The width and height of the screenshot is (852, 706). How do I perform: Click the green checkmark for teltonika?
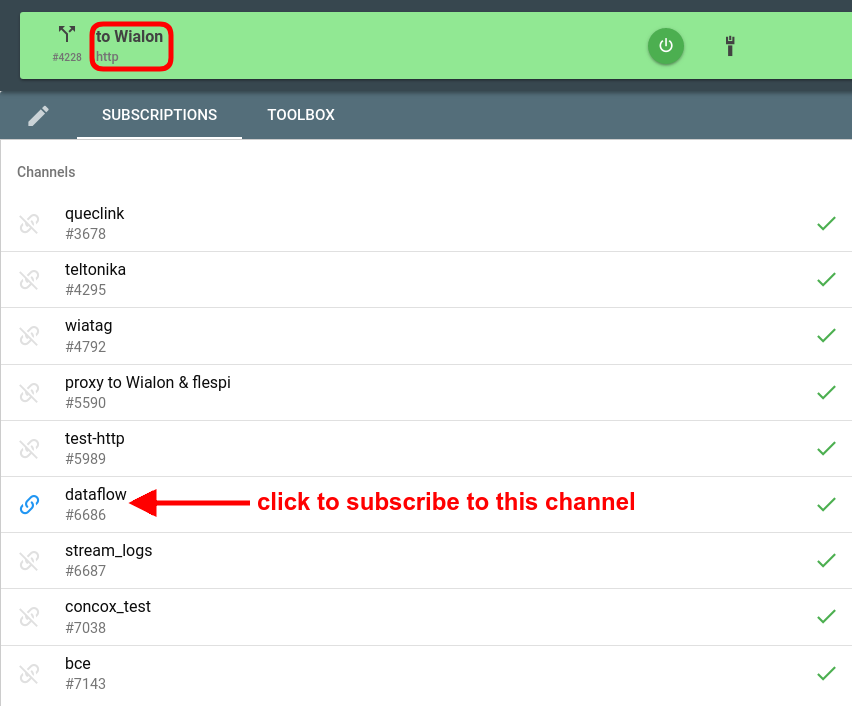pos(826,279)
